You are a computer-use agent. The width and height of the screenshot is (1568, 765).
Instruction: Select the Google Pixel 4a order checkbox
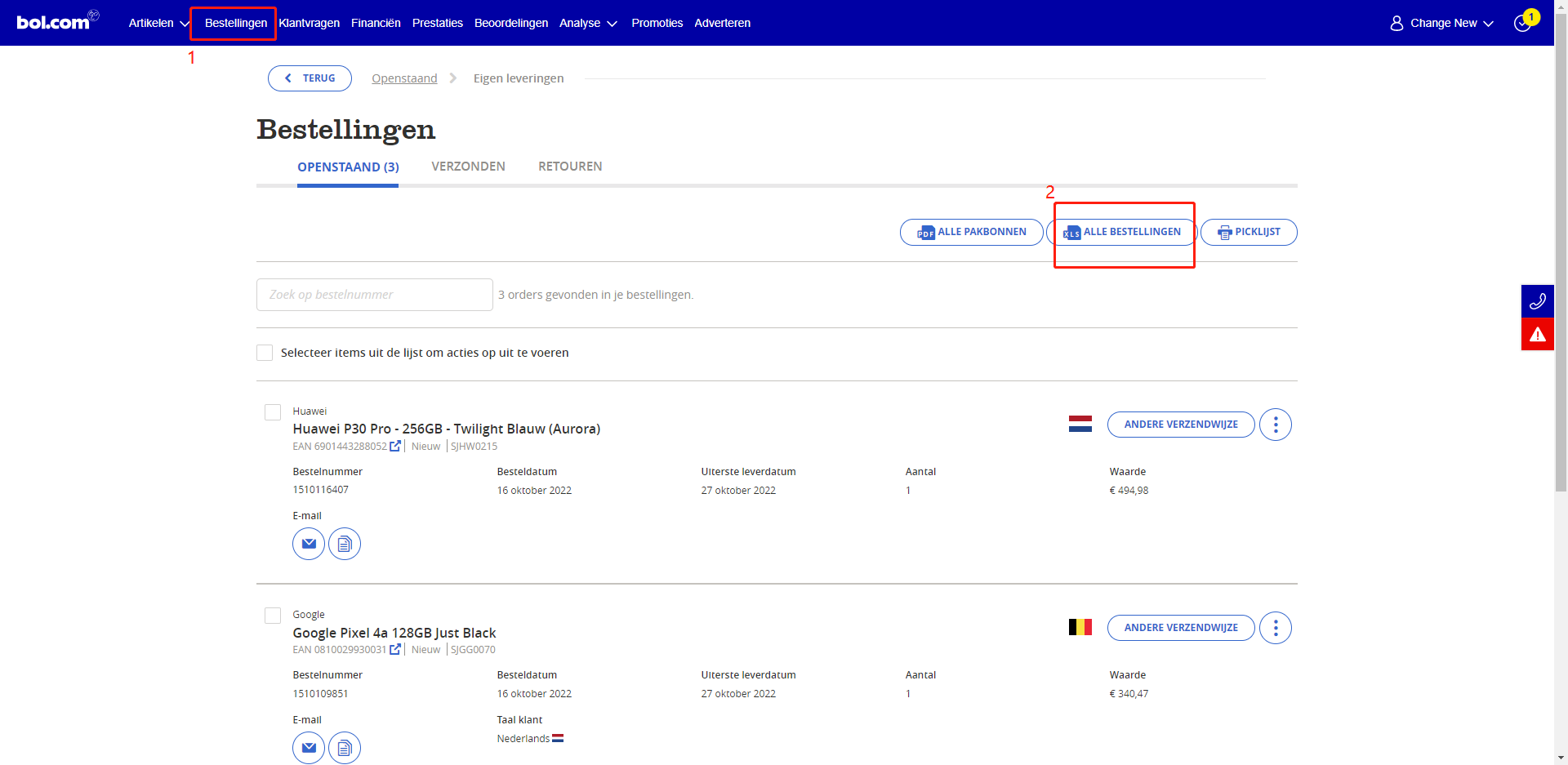pyautogui.click(x=273, y=616)
